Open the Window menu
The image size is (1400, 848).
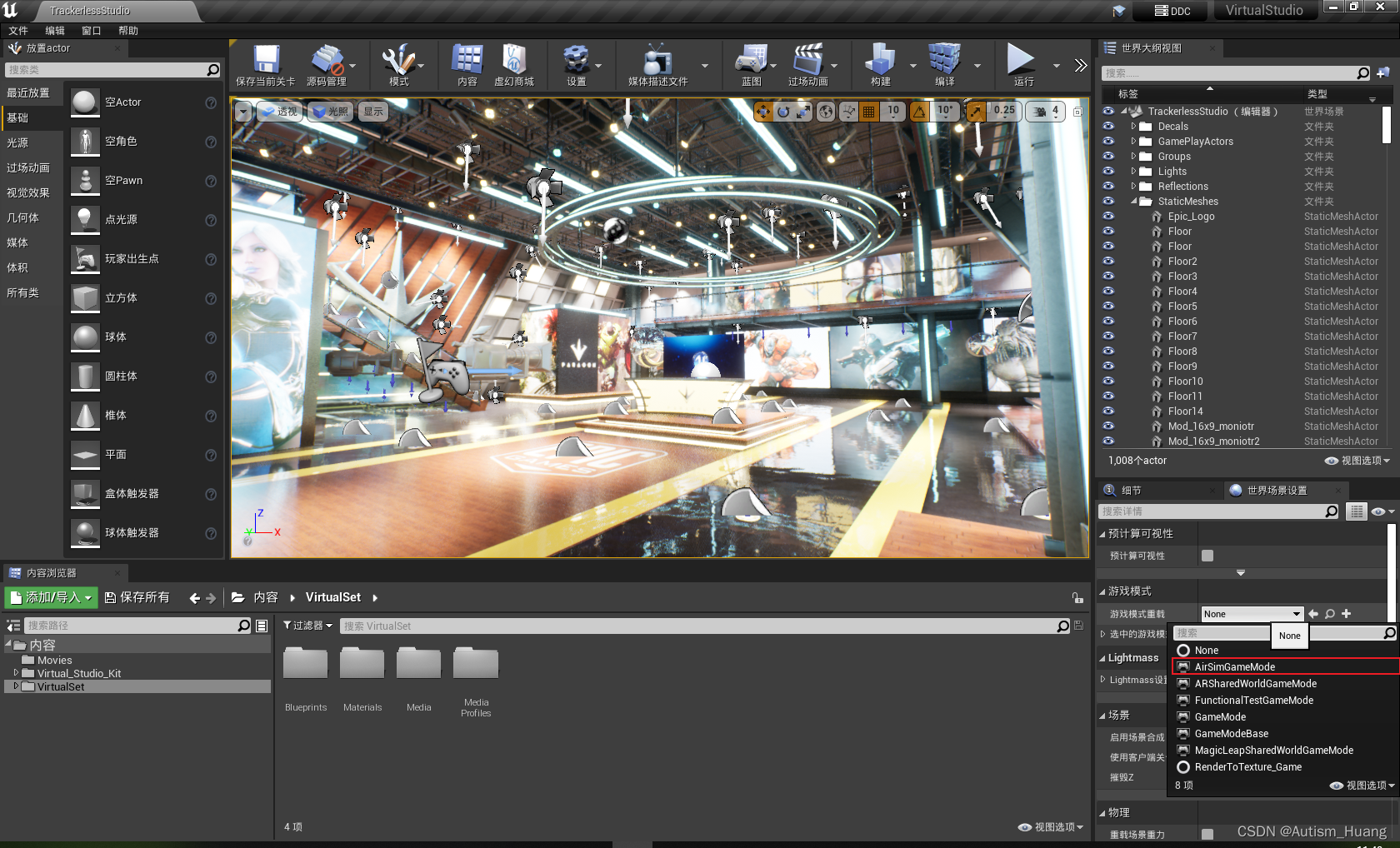[x=91, y=31]
